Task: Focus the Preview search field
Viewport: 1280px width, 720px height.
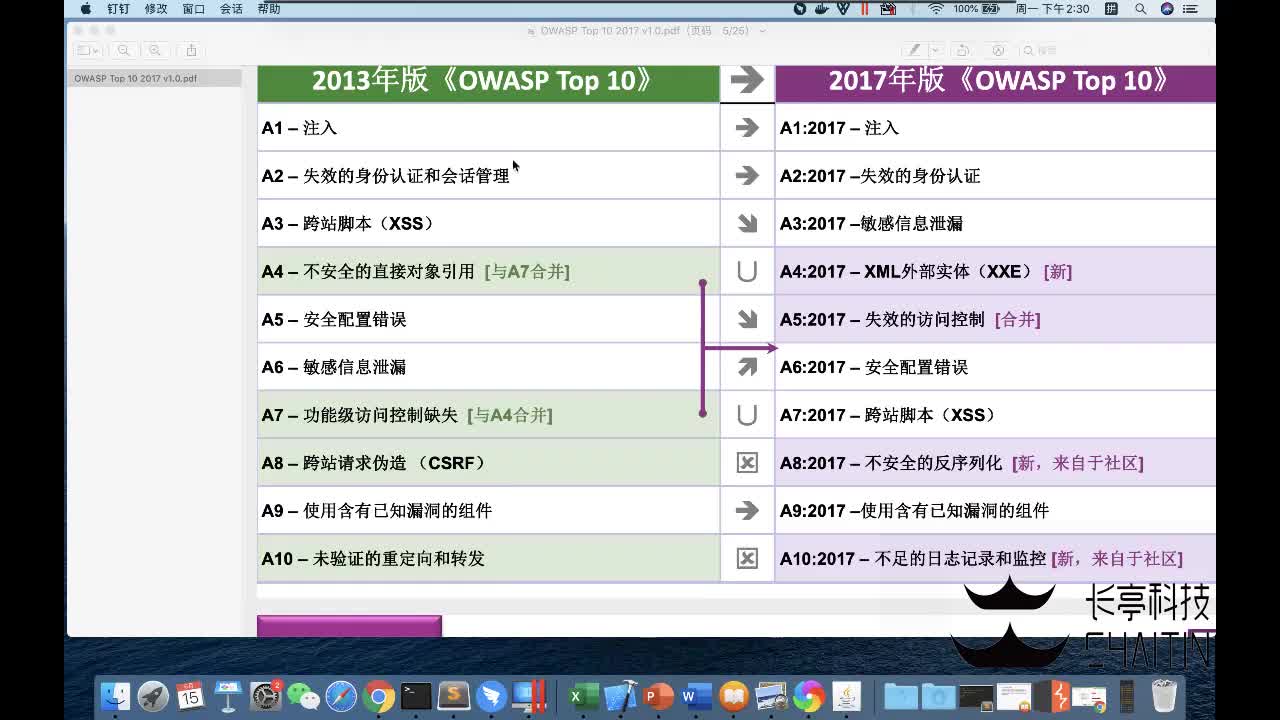Action: [1115, 50]
